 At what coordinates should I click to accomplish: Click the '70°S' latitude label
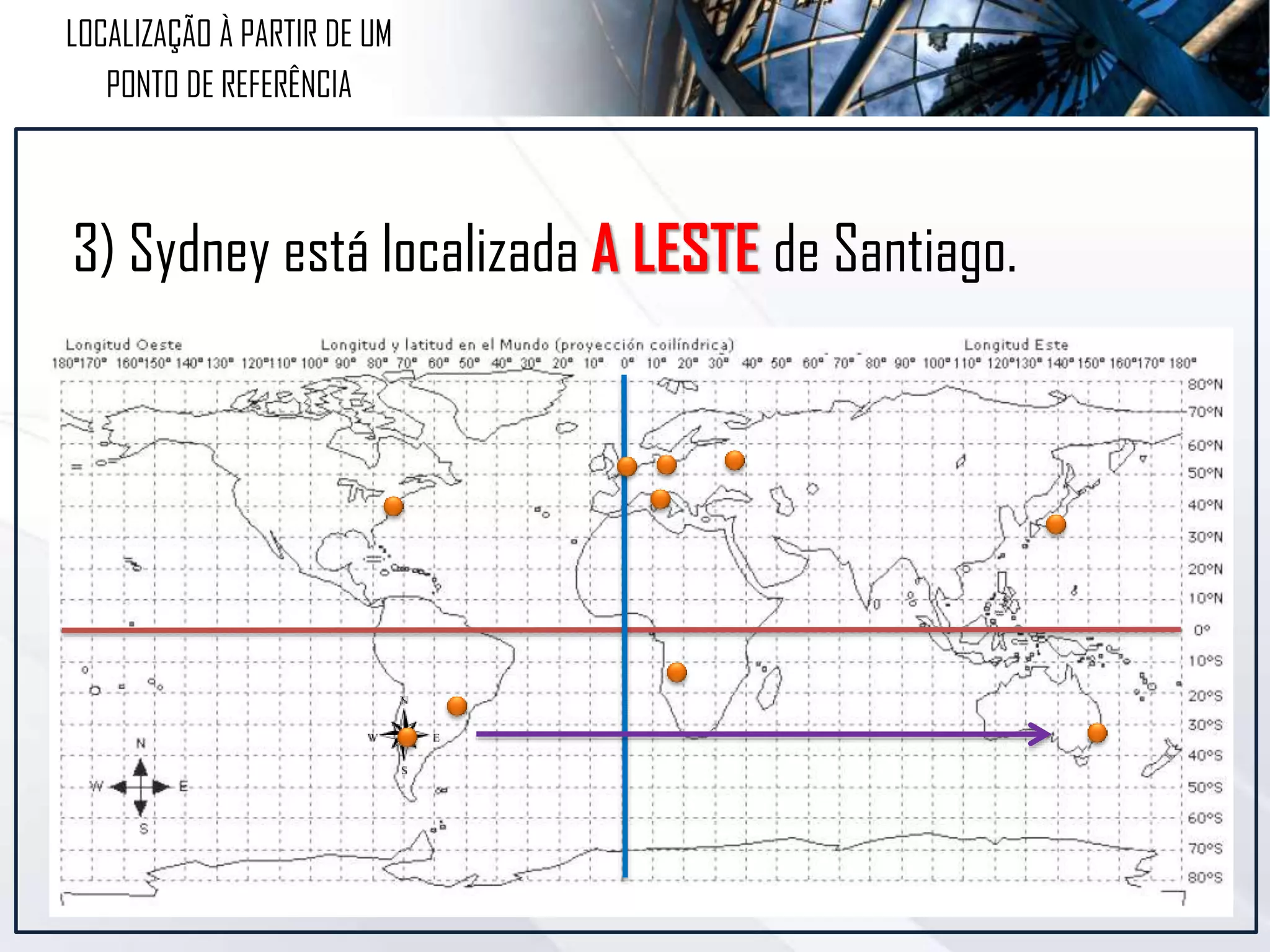click(1206, 848)
